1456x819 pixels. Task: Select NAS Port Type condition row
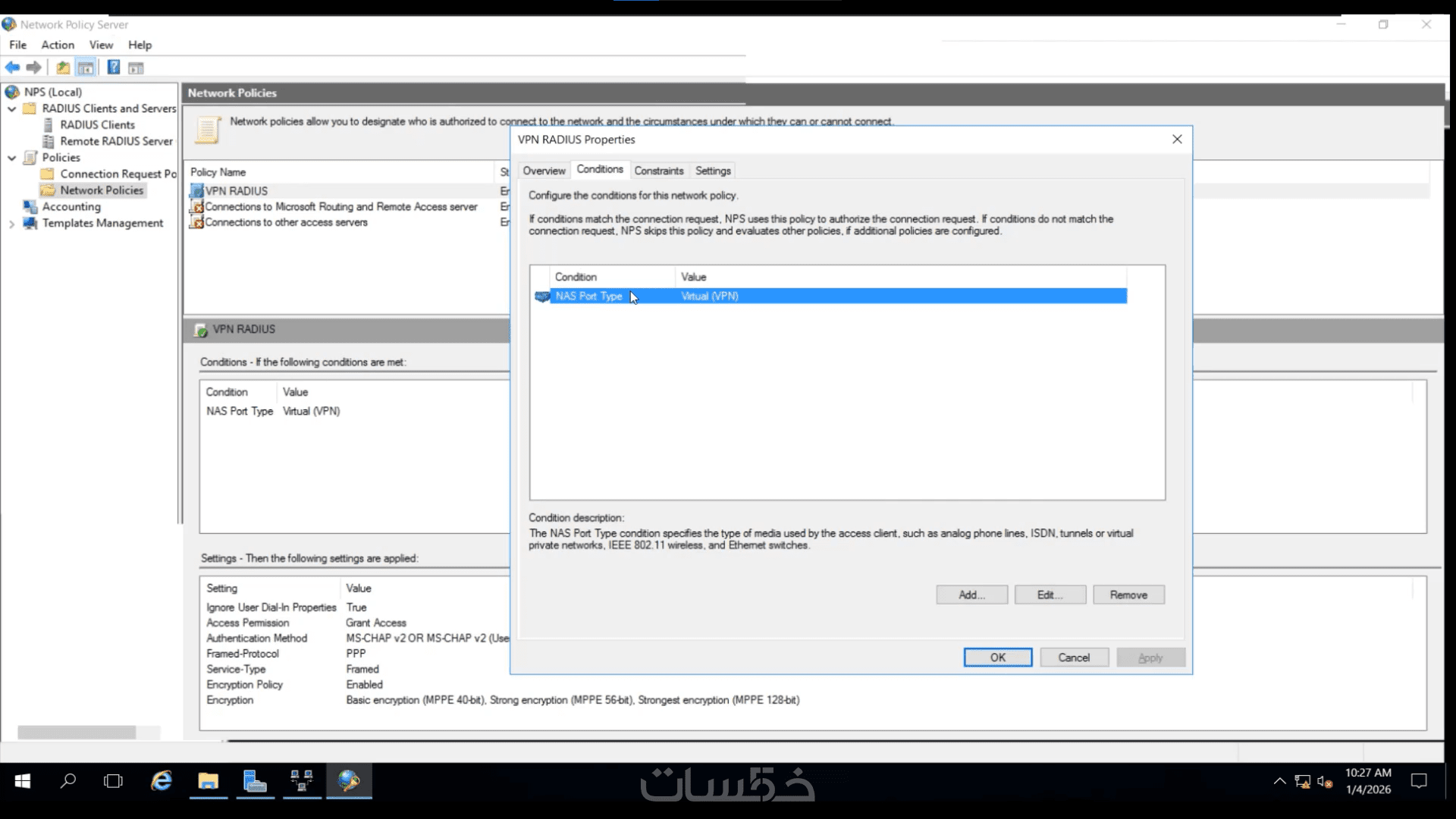pos(588,296)
